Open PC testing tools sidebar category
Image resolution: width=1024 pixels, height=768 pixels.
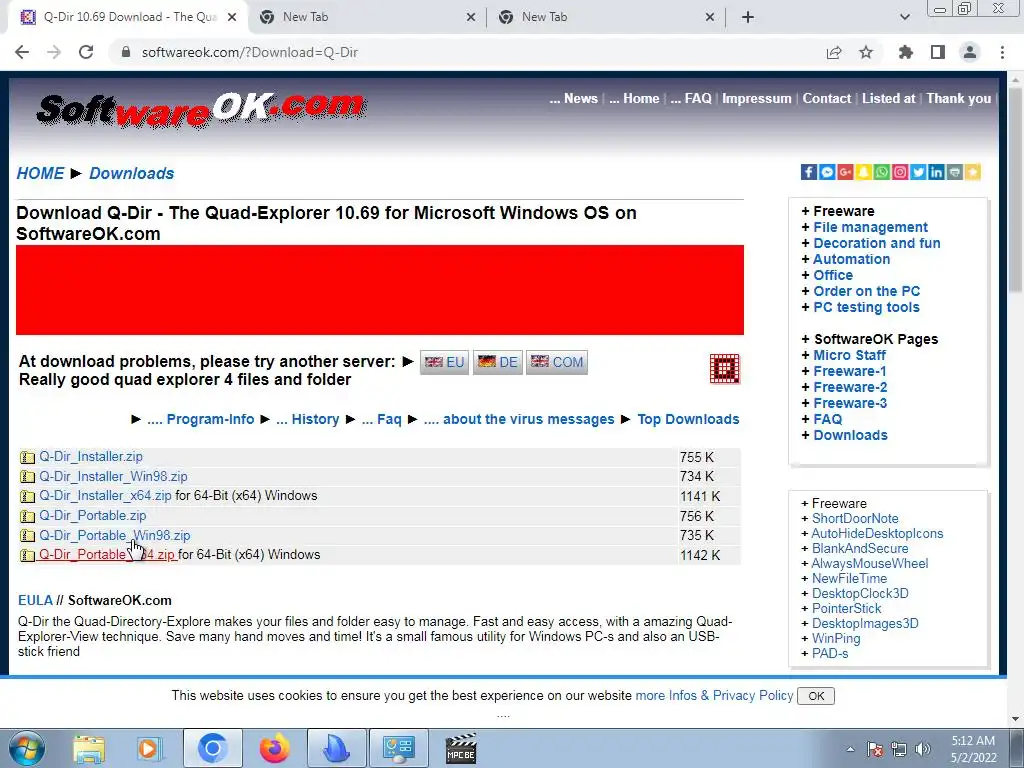[x=866, y=307]
